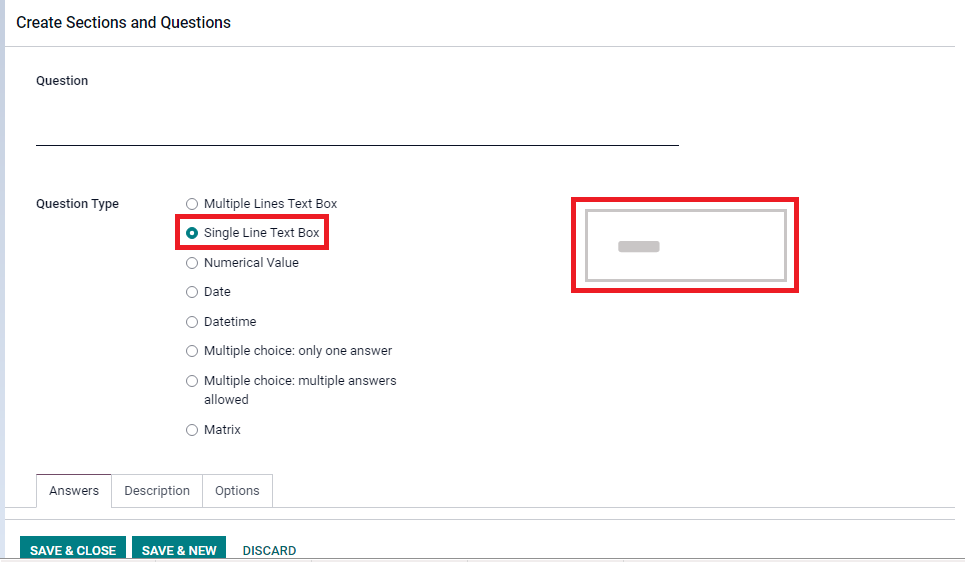Screen dimensions: 965x562
Task: Choose Multiple choice: only one answer
Action: tap(192, 351)
